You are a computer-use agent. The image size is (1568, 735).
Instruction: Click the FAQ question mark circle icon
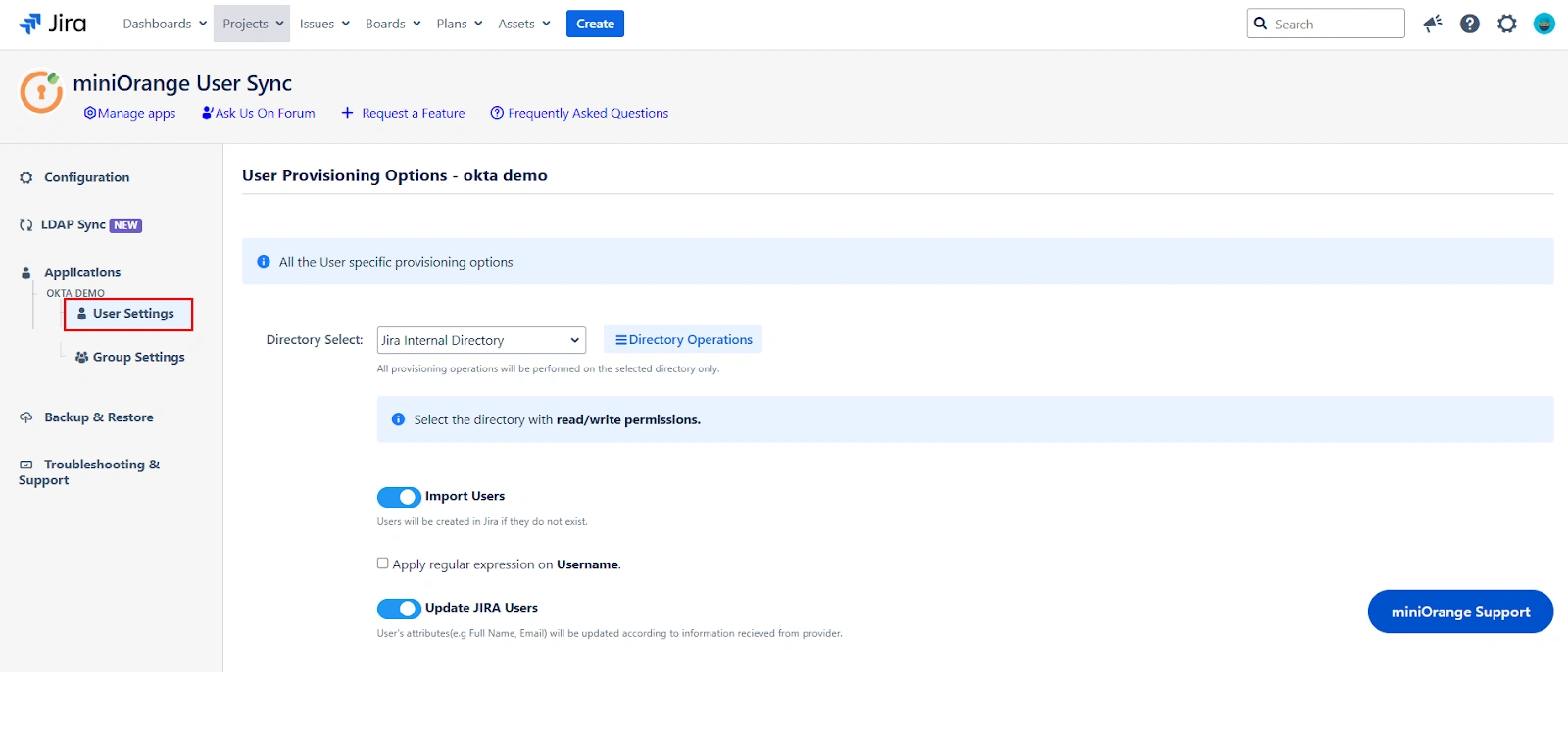pyautogui.click(x=497, y=113)
